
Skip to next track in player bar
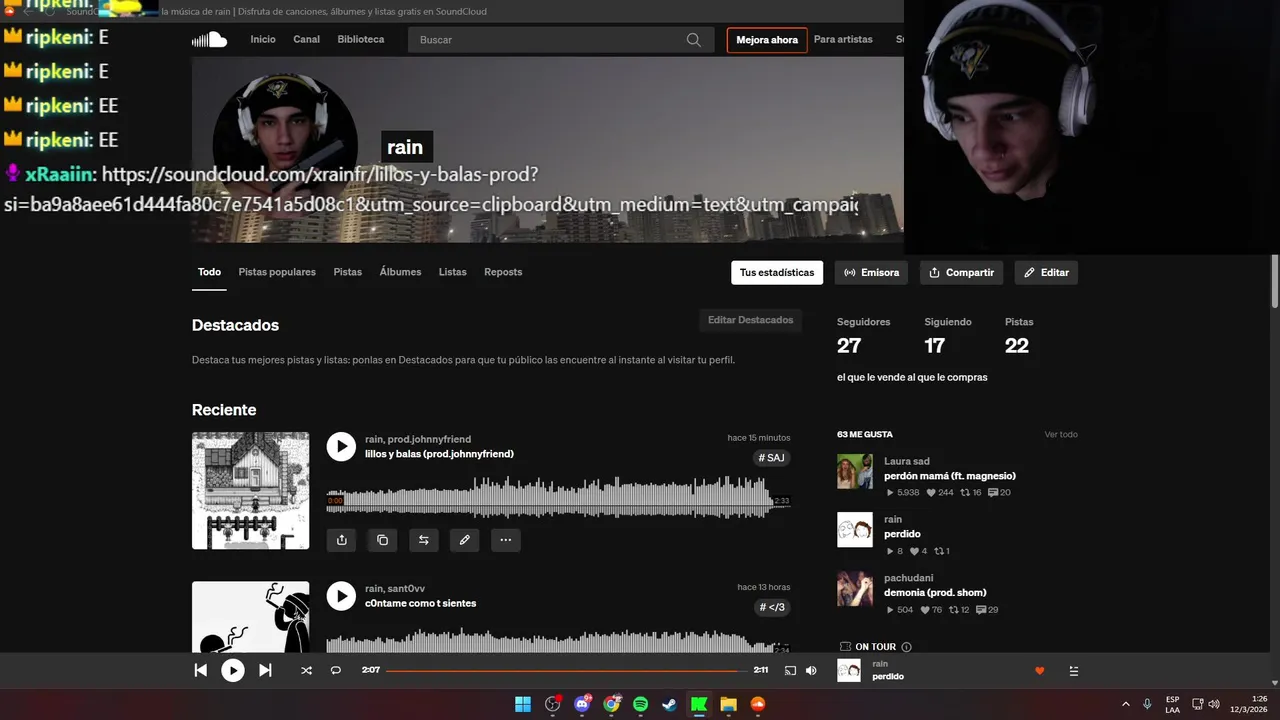[265, 670]
